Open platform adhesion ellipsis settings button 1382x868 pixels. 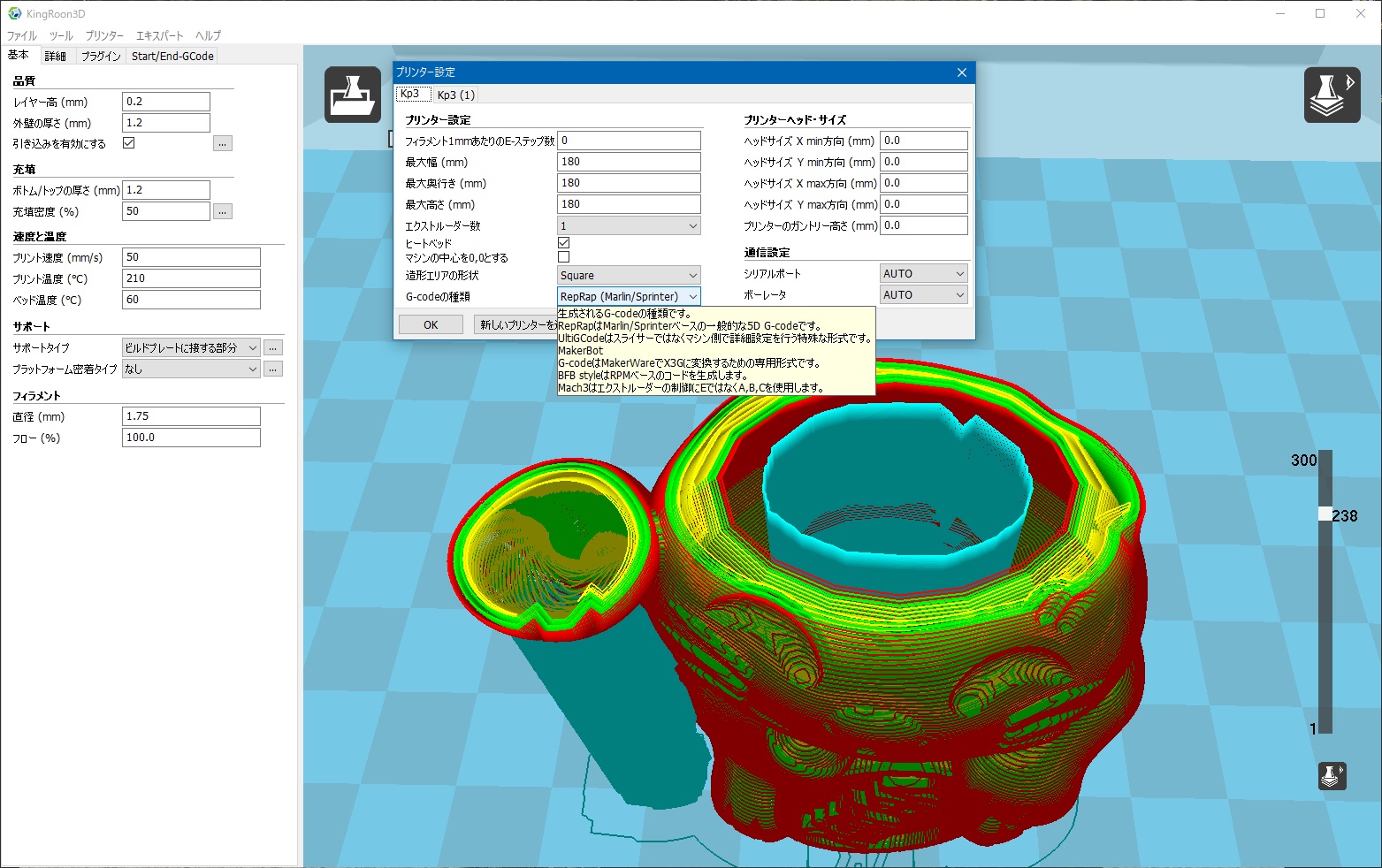[x=273, y=369]
